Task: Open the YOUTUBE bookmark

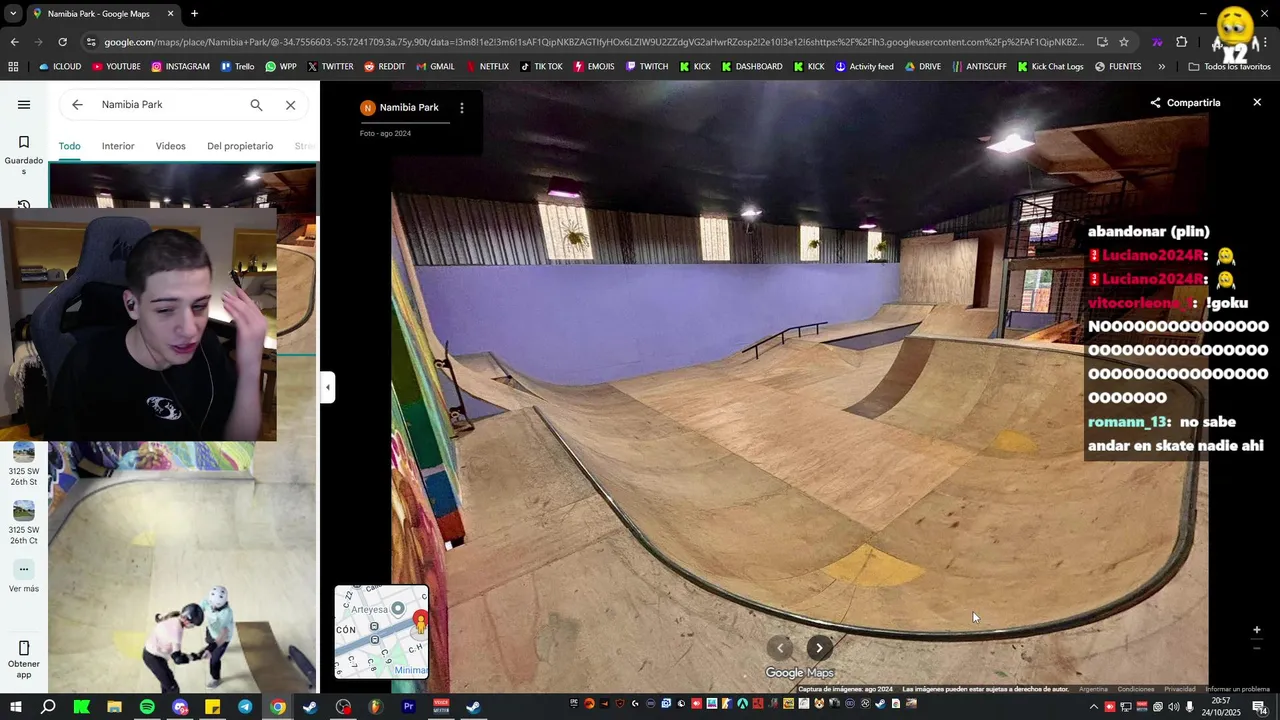Action: pyautogui.click(x=116, y=67)
